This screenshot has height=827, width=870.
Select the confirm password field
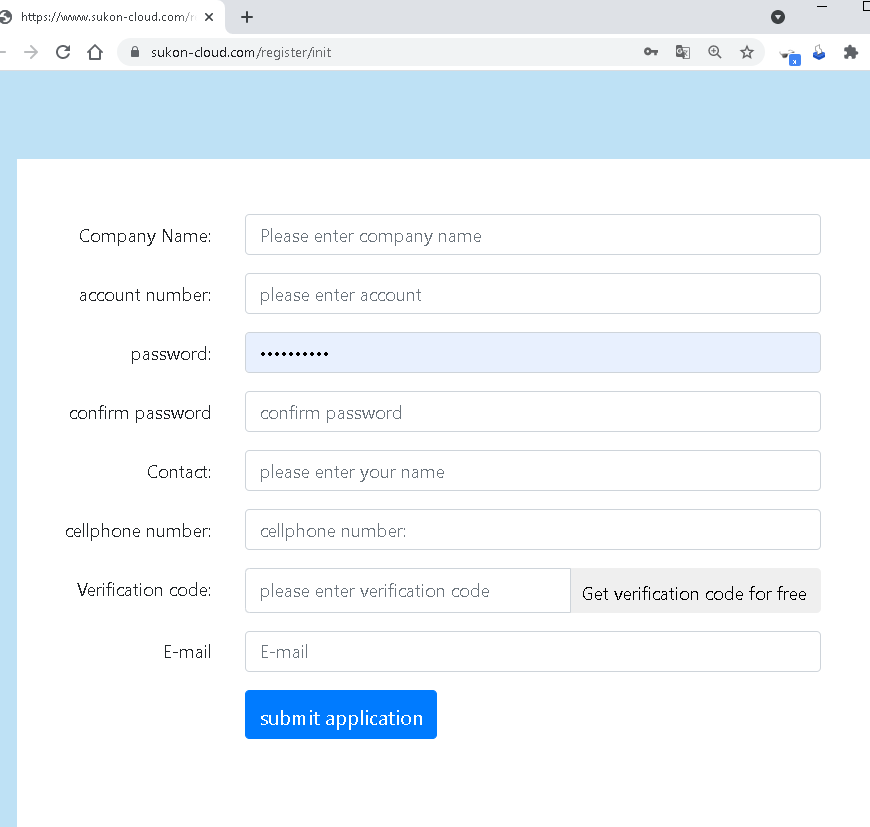(x=533, y=412)
